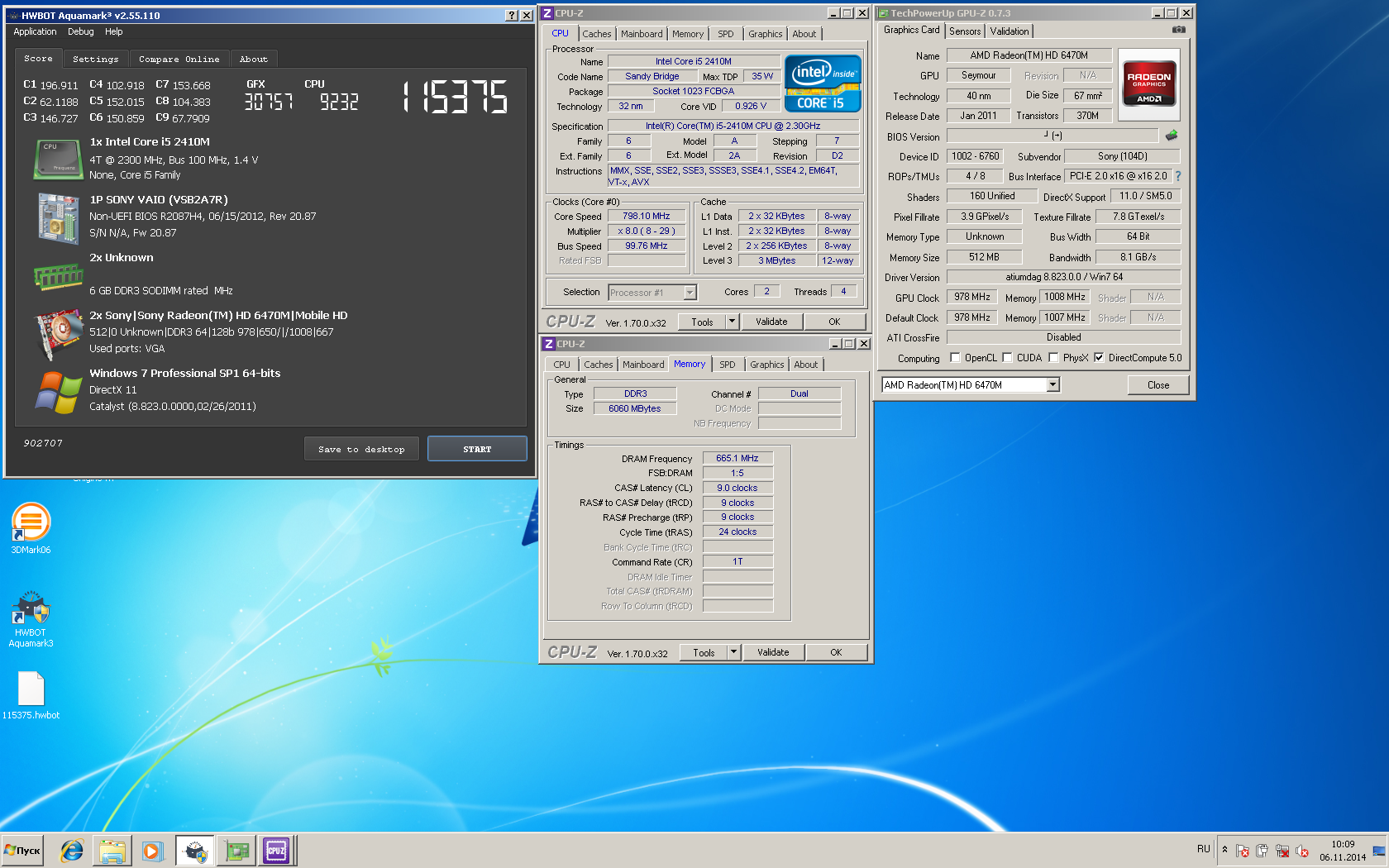Click OK in upper CPU-Z window
The height and width of the screenshot is (868, 1389).
pos(834,322)
